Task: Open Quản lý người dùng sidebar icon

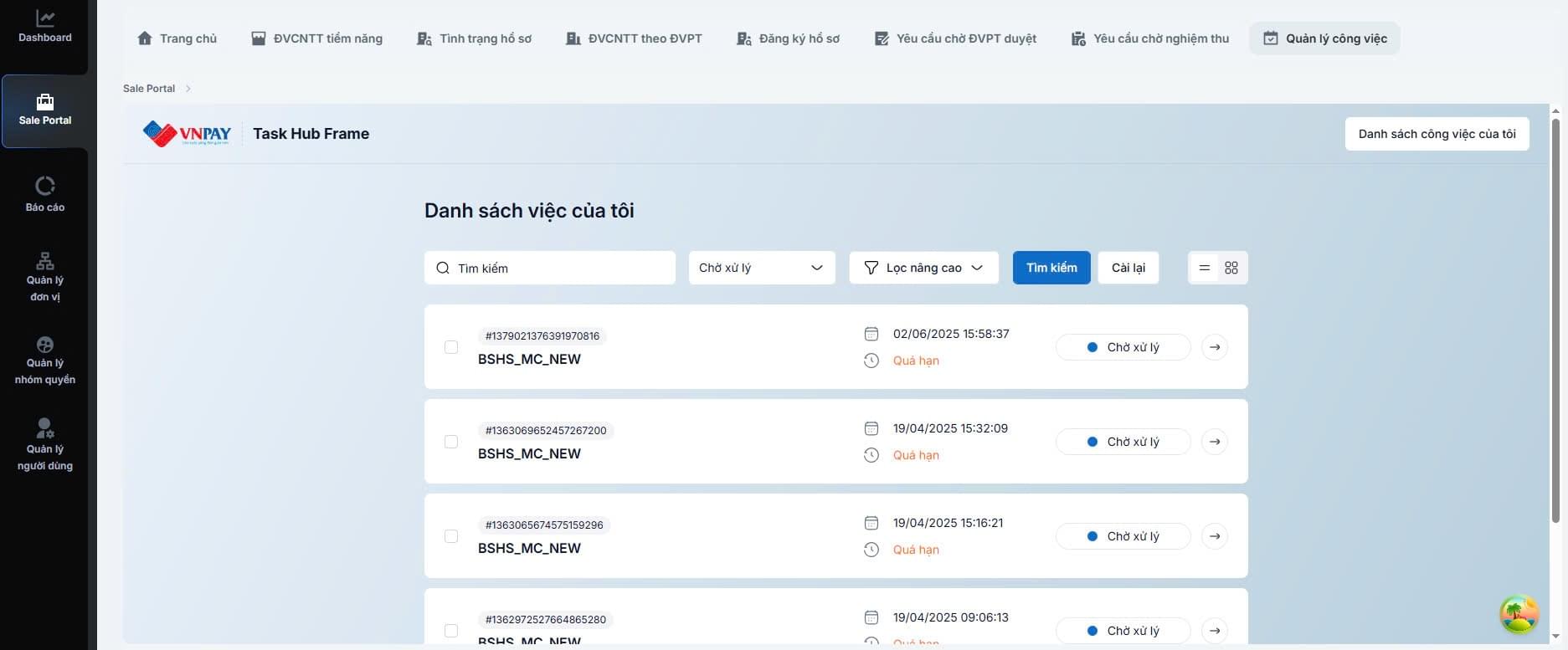Action: click(x=45, y=428)
